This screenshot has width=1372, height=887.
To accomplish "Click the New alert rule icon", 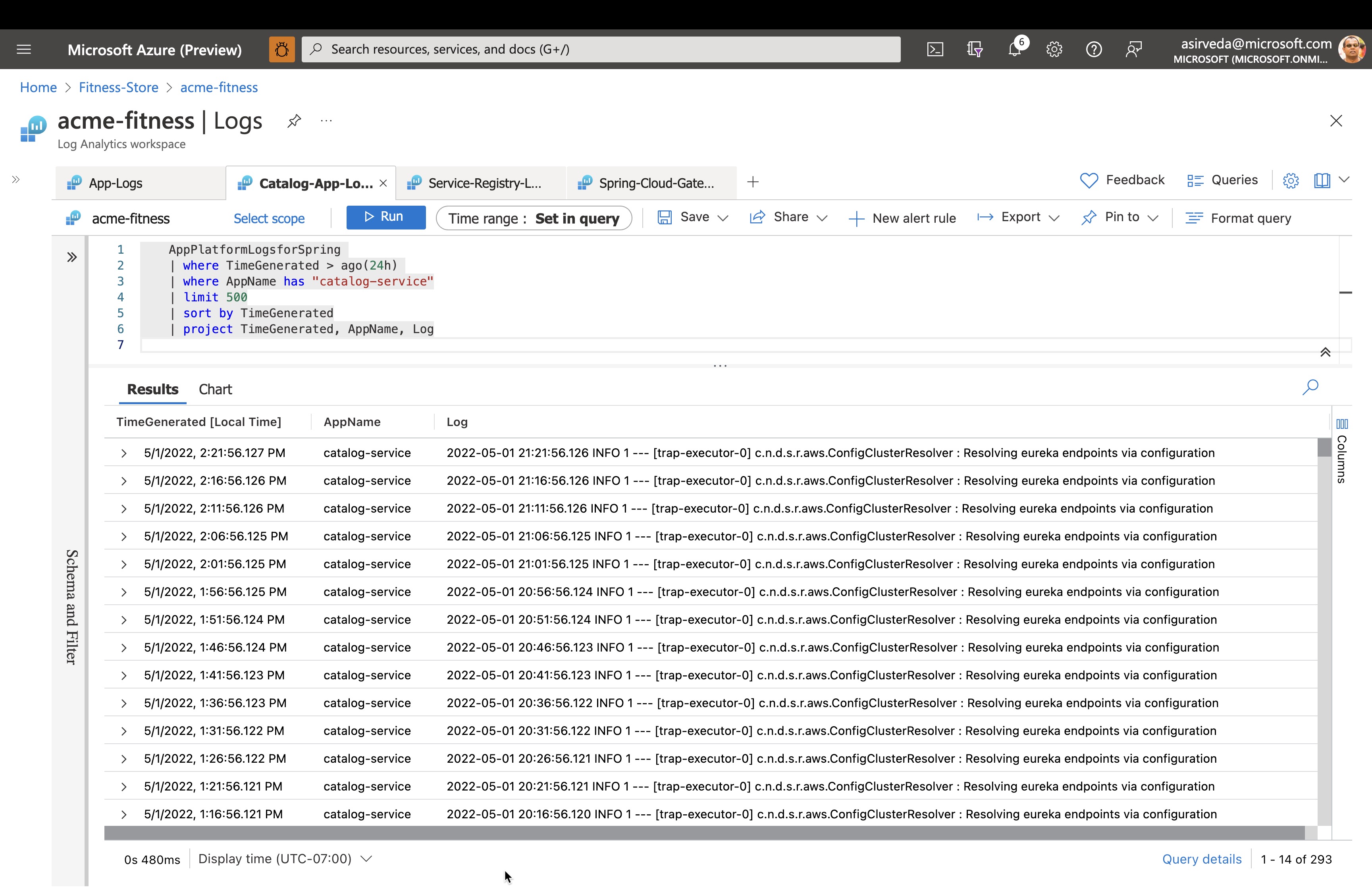I will tap(857, 217).
